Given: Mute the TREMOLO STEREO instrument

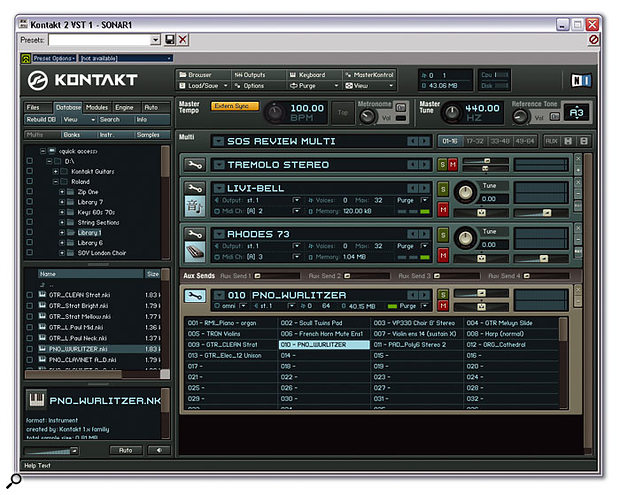Looking at the screenshot, I should point(453,164).
